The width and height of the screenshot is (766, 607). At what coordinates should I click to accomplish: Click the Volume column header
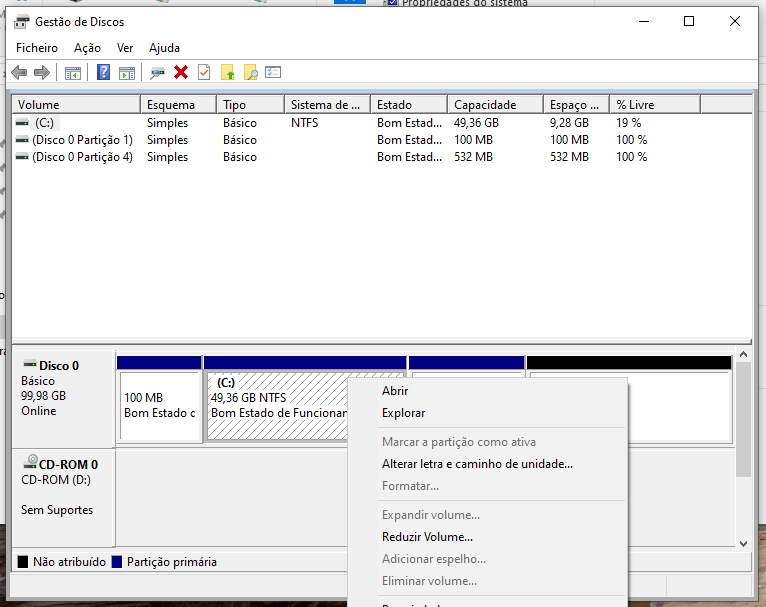[x=39, y=105]
